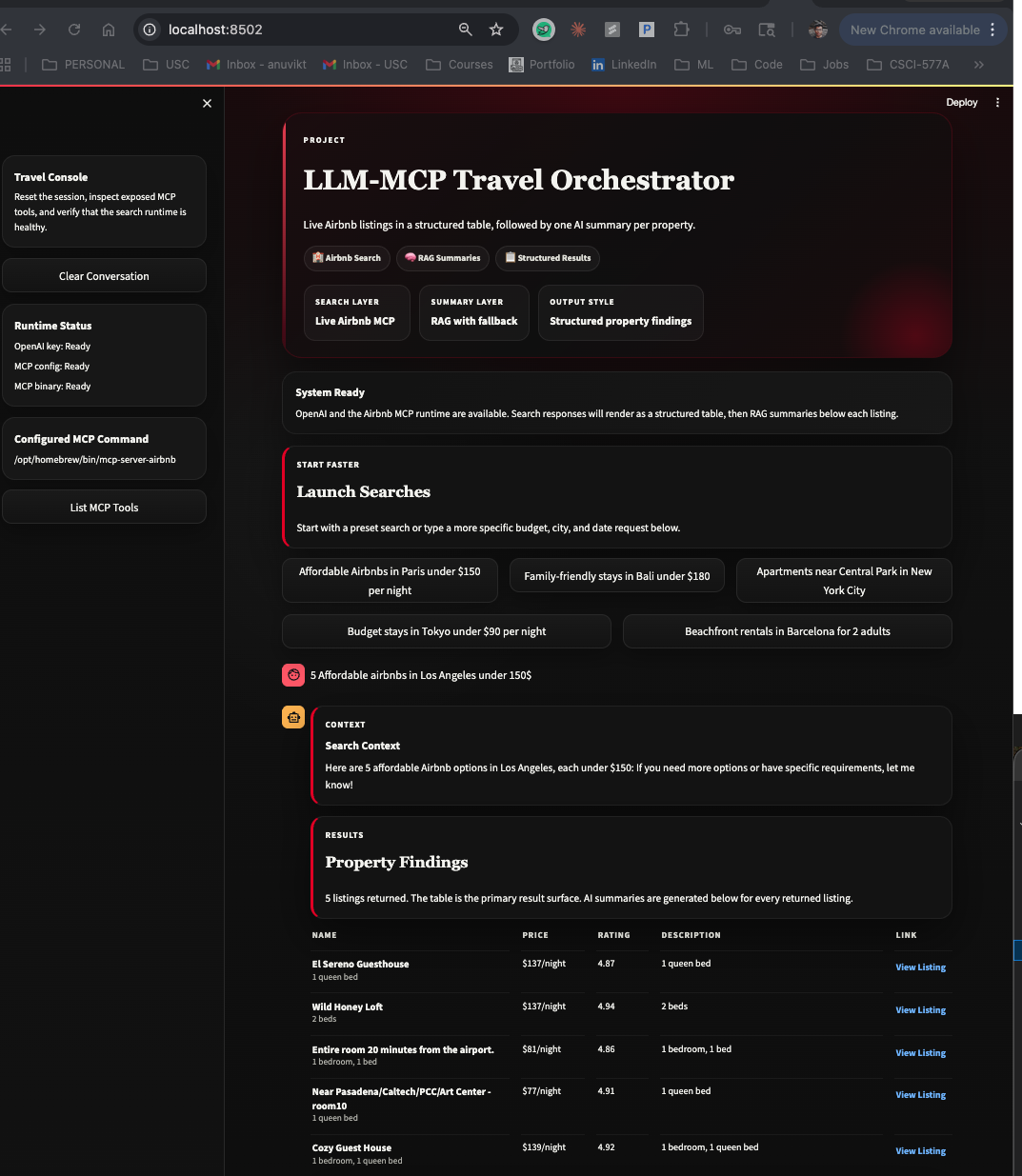
Task: Click the LLM-MCP Travel Orchestrator heading
Action: 519,180
